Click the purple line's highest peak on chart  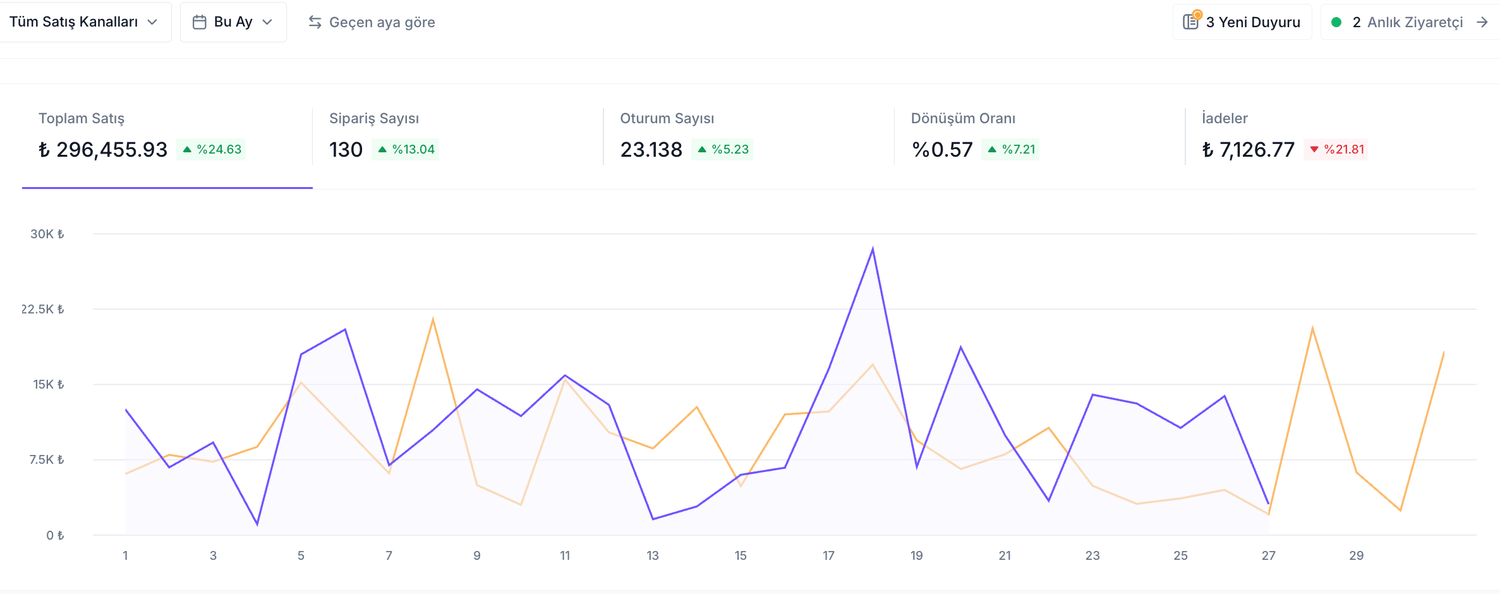(873, 249)
